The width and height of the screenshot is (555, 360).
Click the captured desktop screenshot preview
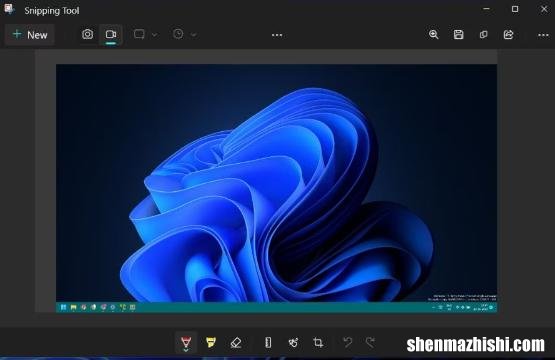pyautogui.click(x=276, y=188)
